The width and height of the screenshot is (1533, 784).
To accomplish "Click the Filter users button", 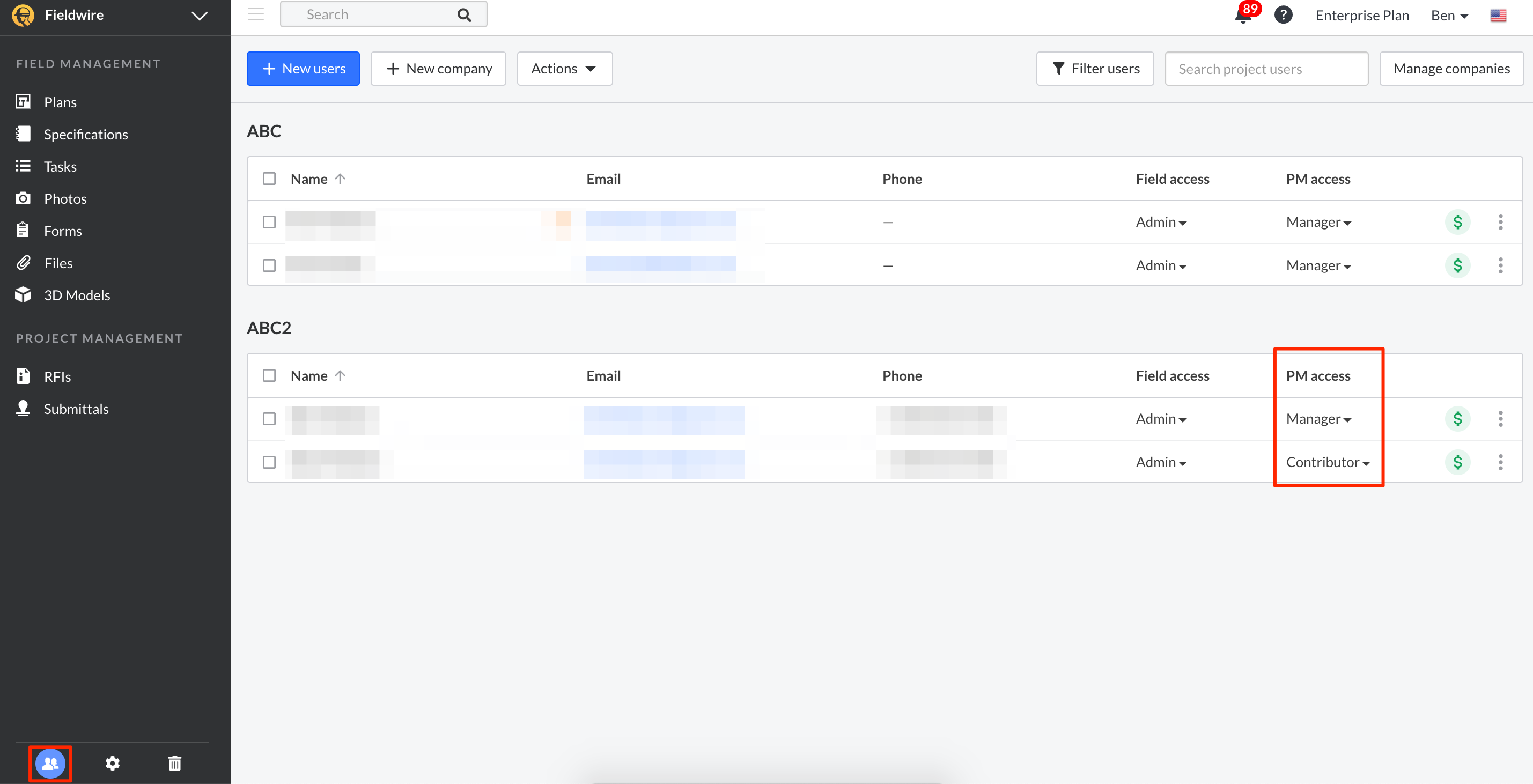I will [1094, 69].
